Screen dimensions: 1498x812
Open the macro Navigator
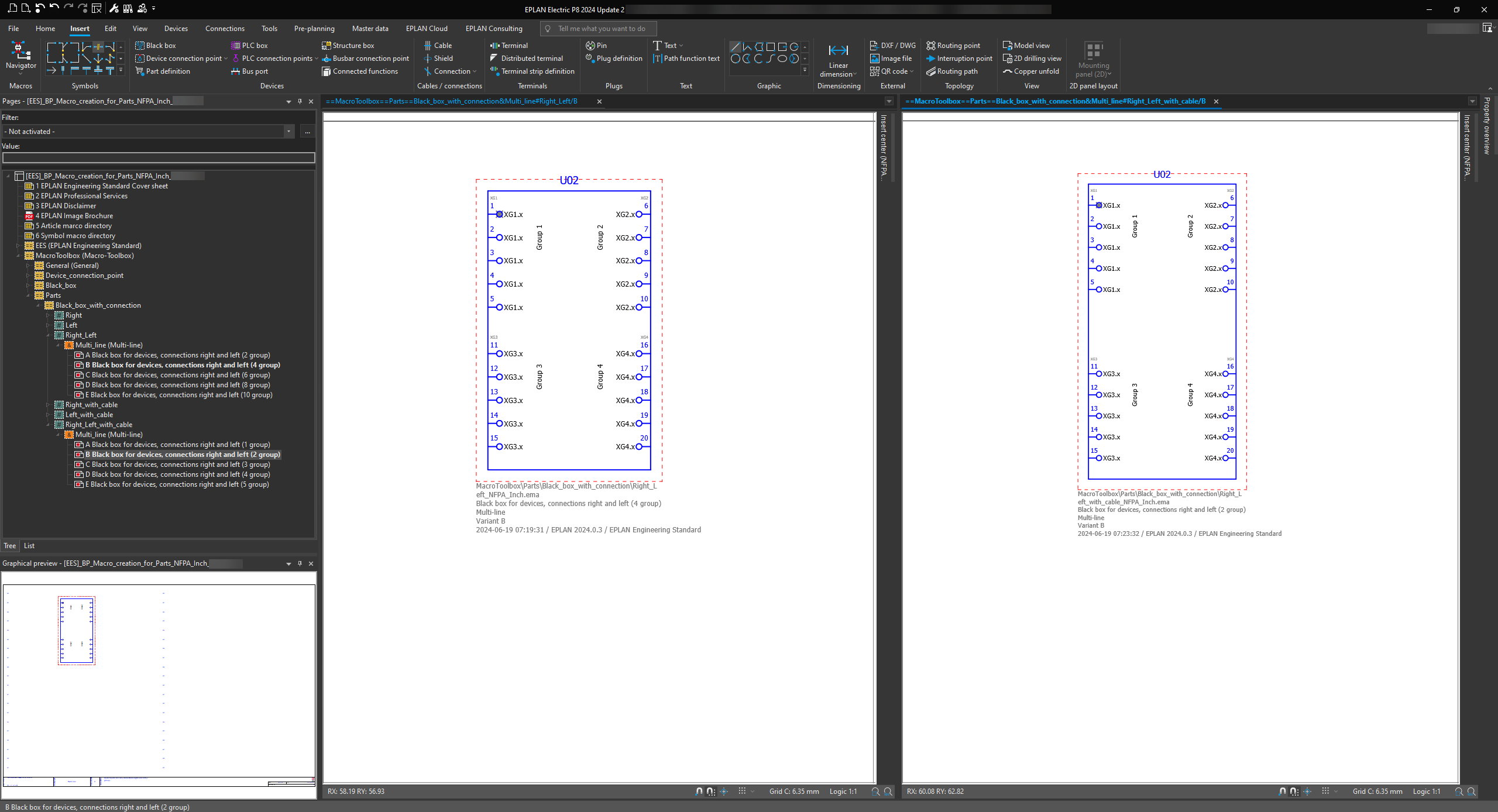[x=20, y=56]
